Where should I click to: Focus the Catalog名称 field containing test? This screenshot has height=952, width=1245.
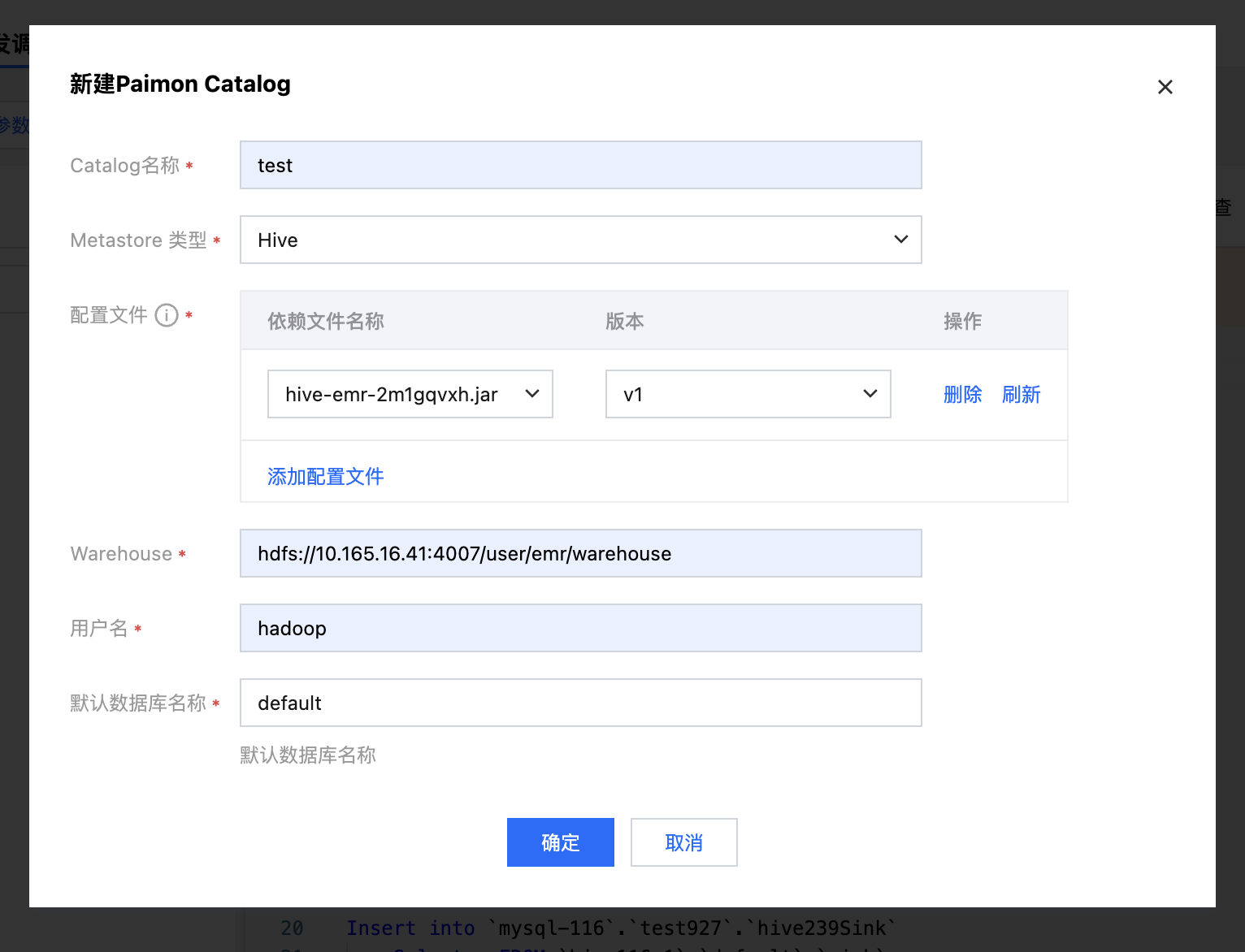click(x=580, y=165)
